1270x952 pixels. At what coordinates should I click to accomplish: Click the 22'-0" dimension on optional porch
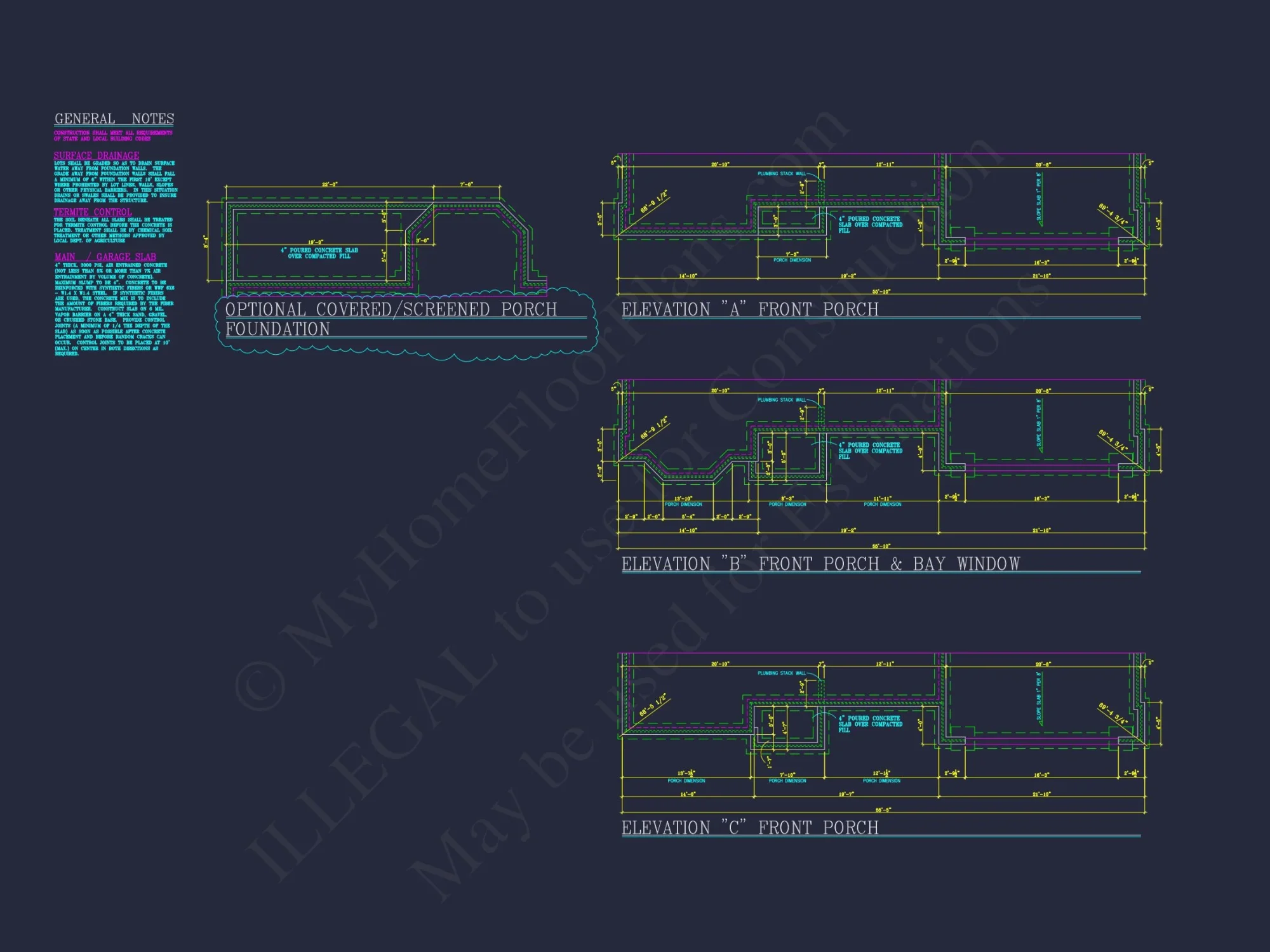tap(330, 185)
